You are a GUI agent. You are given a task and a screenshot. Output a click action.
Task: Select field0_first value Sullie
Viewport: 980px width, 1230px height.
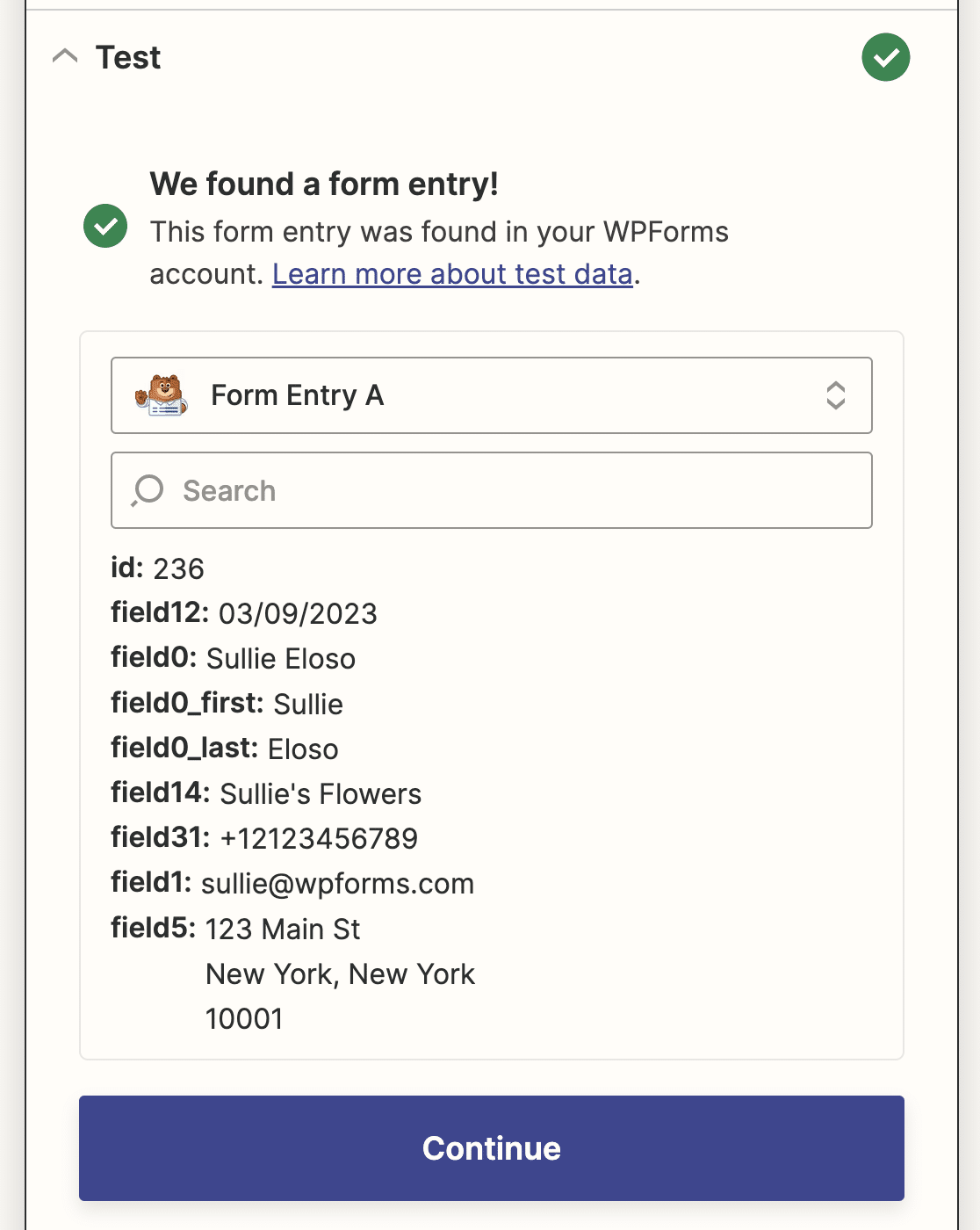[308, 704]
